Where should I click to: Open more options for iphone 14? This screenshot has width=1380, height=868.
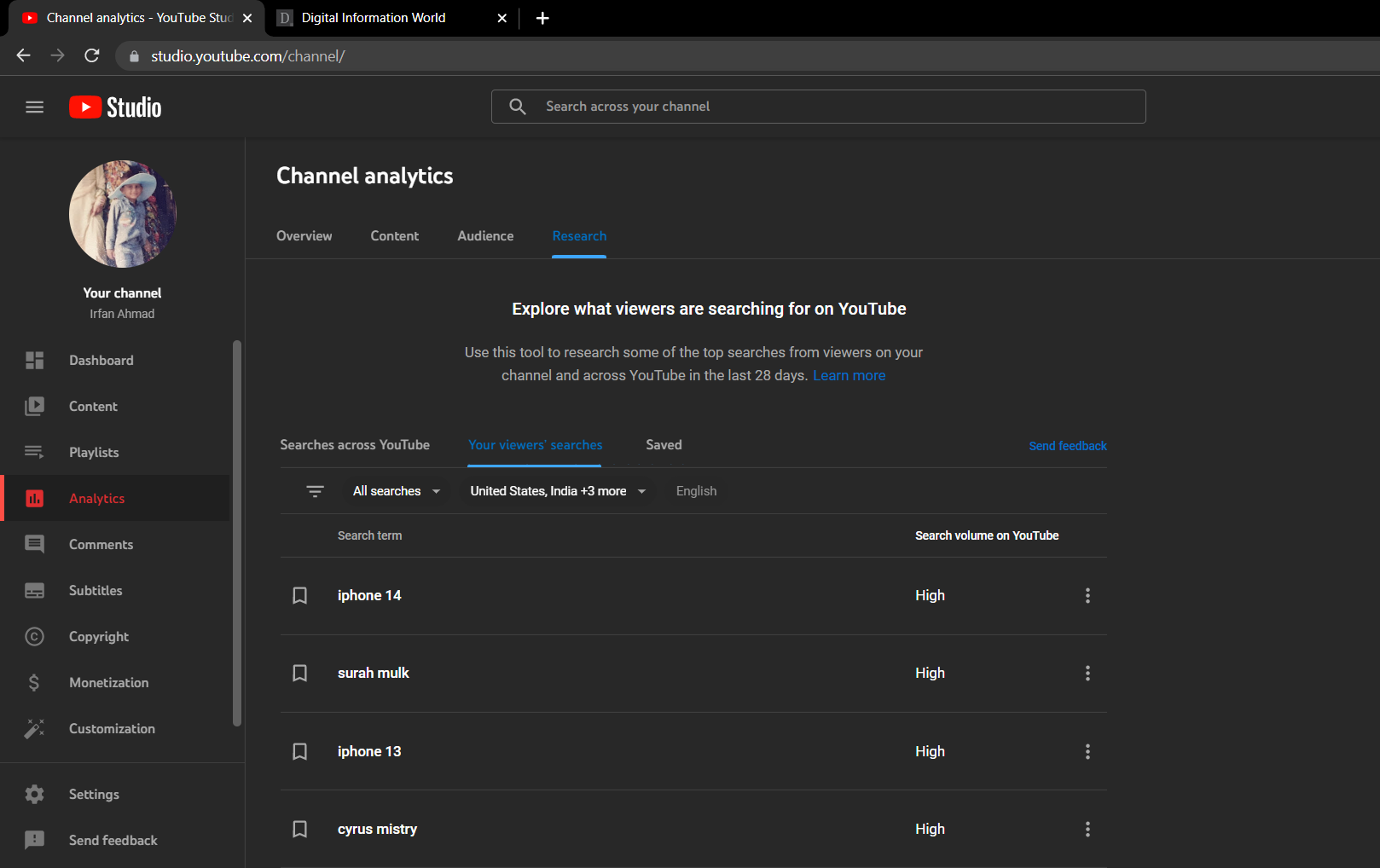pyautogui.click(x=1087, y=596)
